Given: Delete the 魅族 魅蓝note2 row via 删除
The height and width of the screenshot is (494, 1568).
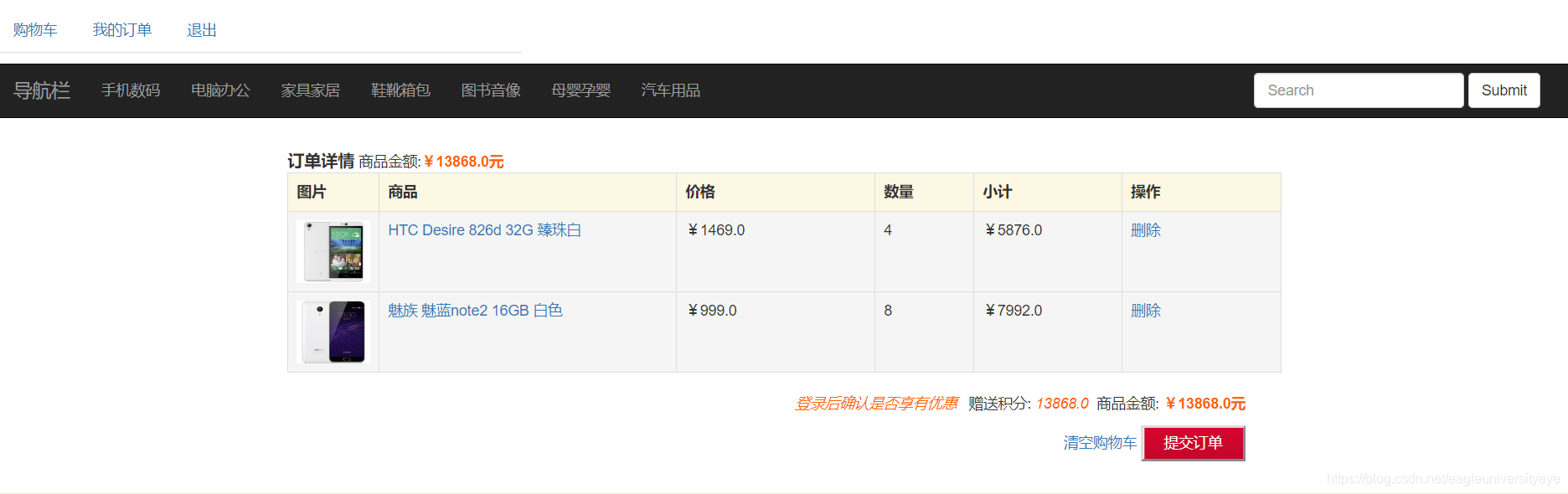Looking at the screenshot, I should [1146, 311].
